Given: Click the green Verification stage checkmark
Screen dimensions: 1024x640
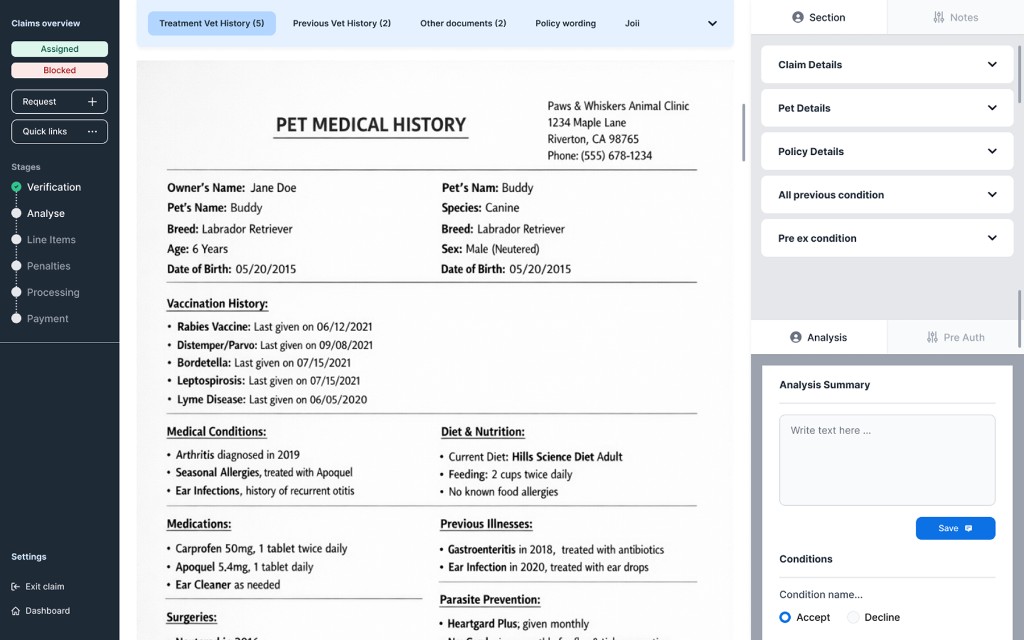Looking at the screenshot, I should pyautogui.click(x=16, y=187).
